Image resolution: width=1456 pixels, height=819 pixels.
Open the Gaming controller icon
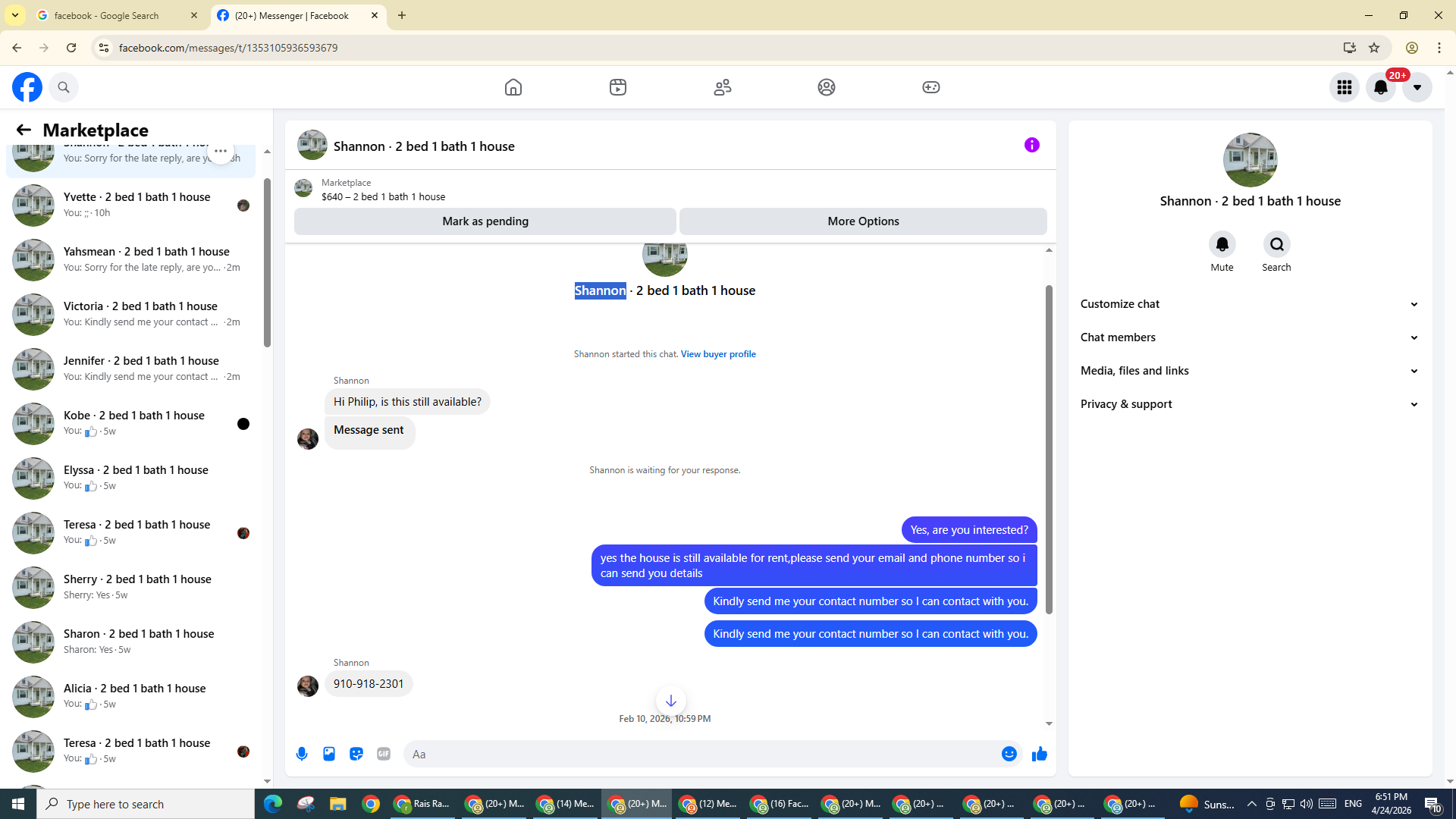[x=931, y=87]
